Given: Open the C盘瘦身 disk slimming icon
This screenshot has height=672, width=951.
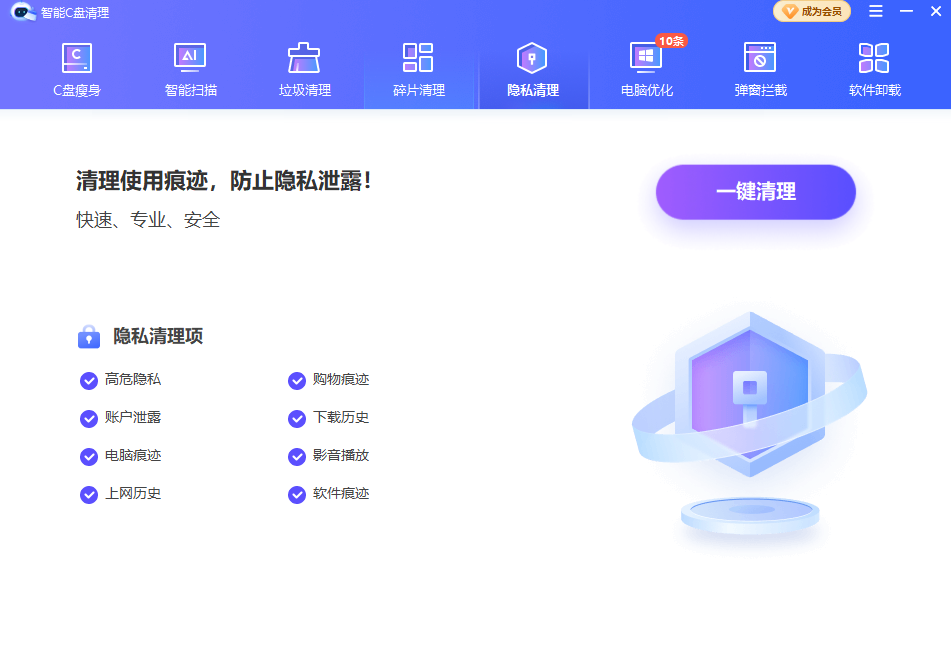Looking at the screenshot, I should (77, 58).
